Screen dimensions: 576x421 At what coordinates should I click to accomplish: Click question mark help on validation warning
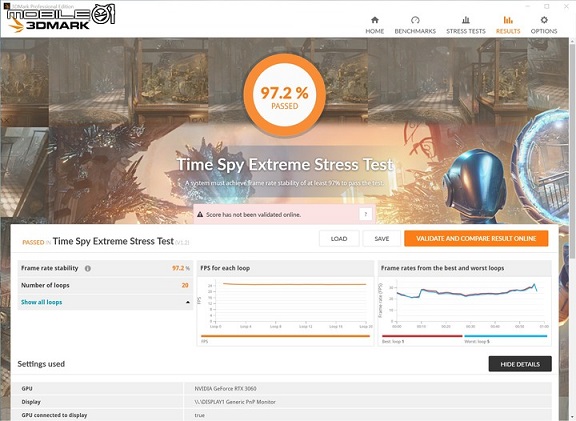point(366,214)
